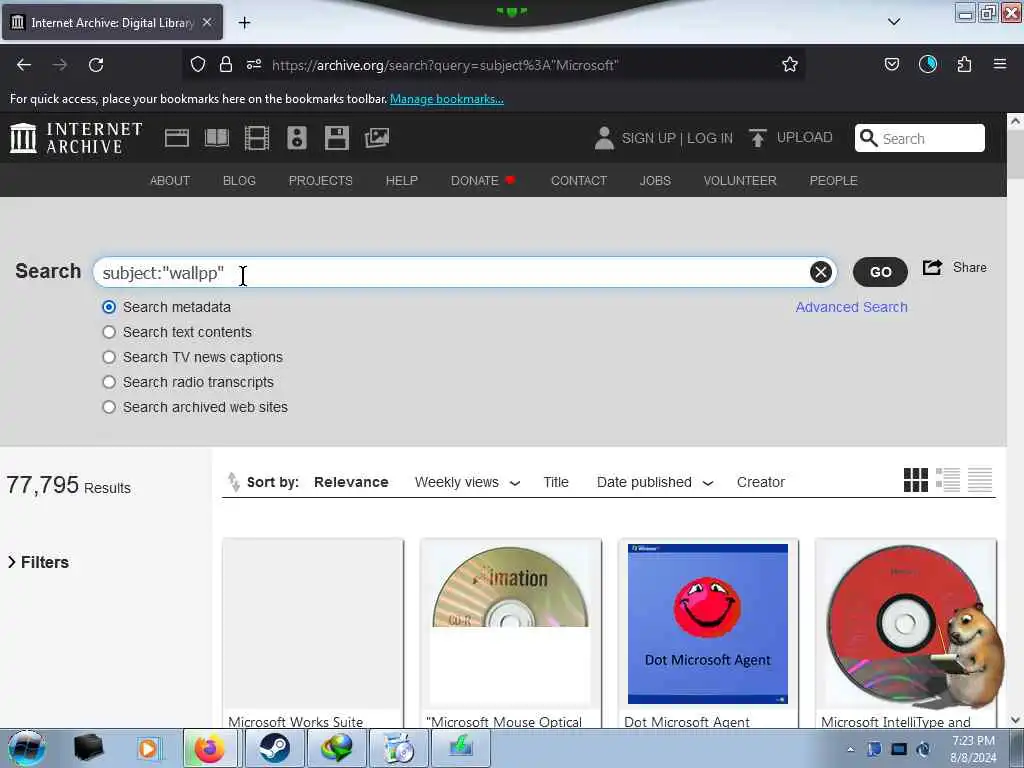Reload the page
Screen dimensions: 1024x768
pos(96,65)
